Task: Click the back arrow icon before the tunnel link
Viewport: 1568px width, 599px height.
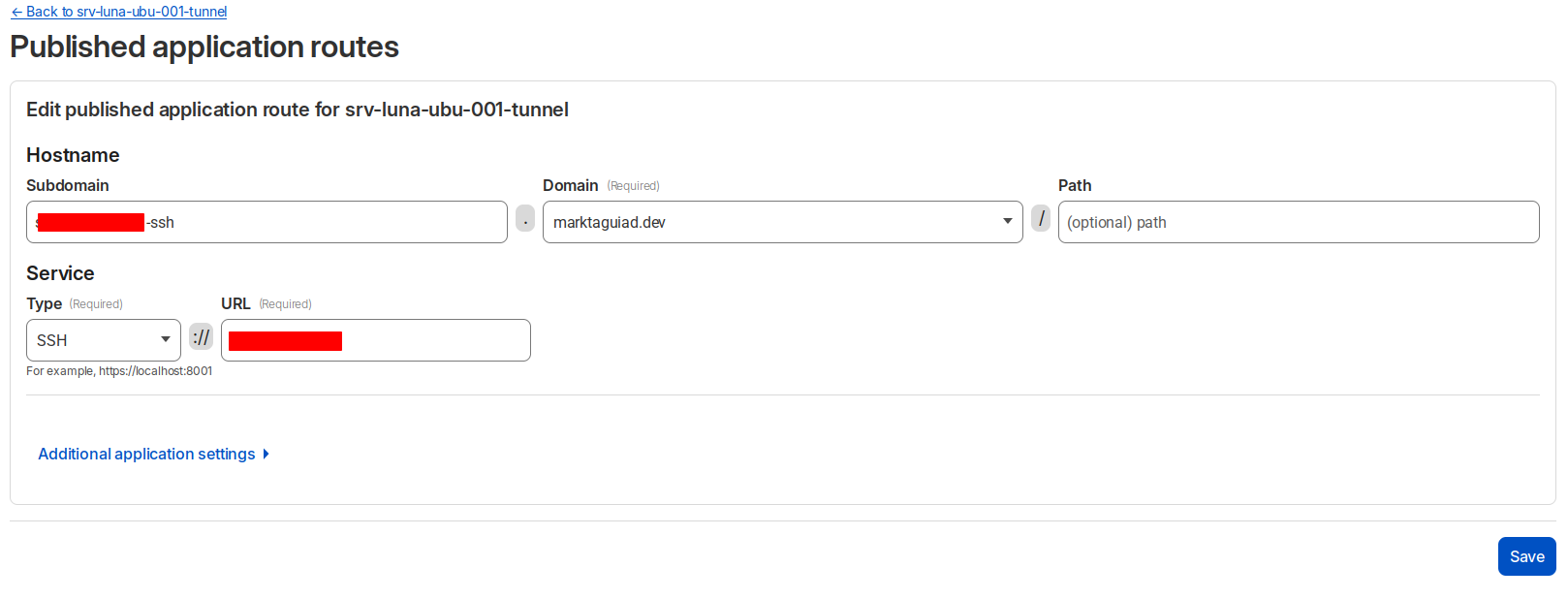Action: tap(16, 13)
